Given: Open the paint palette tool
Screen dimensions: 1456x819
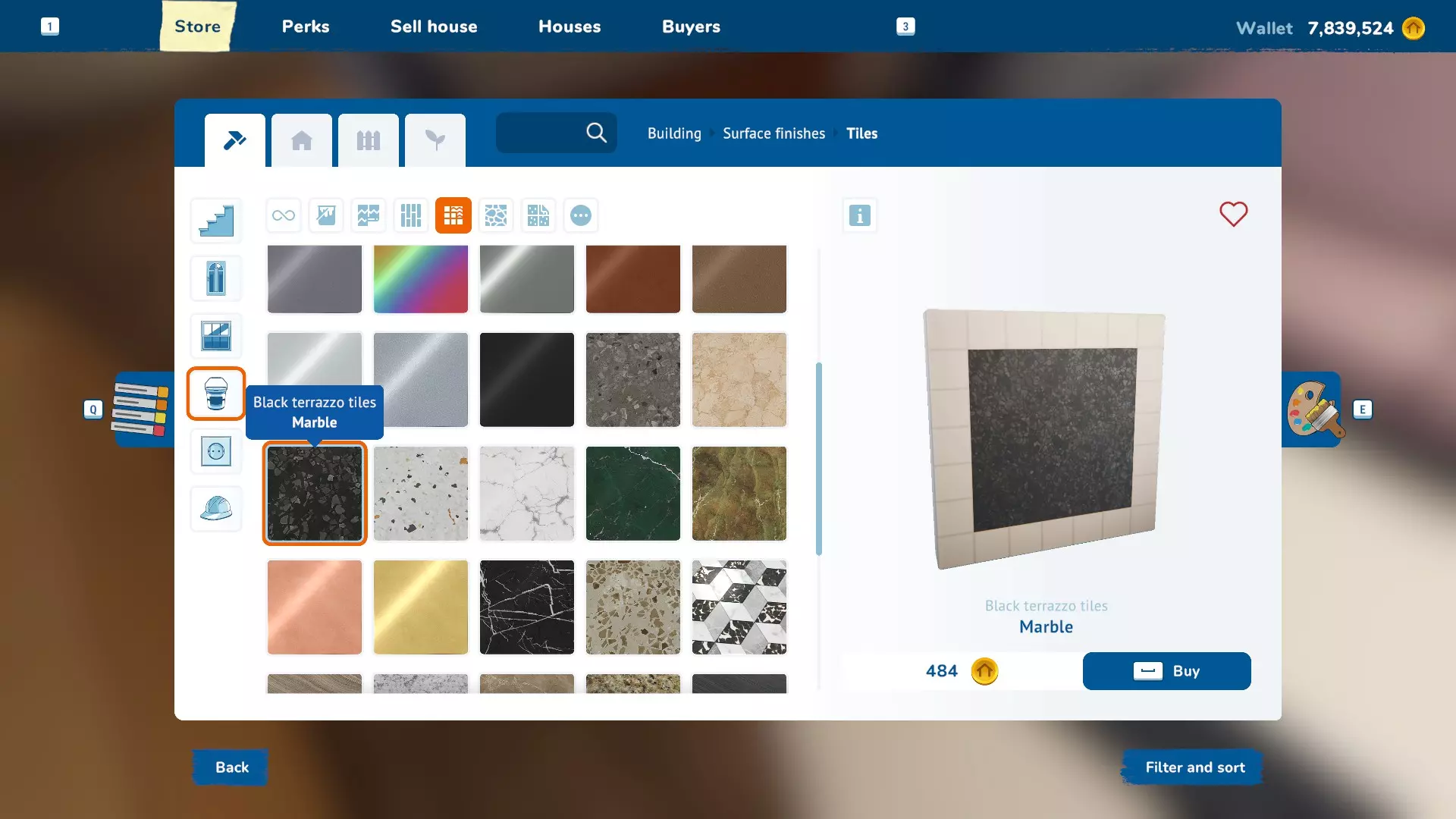Looking at the screenshot, I should click(1313, 409).
